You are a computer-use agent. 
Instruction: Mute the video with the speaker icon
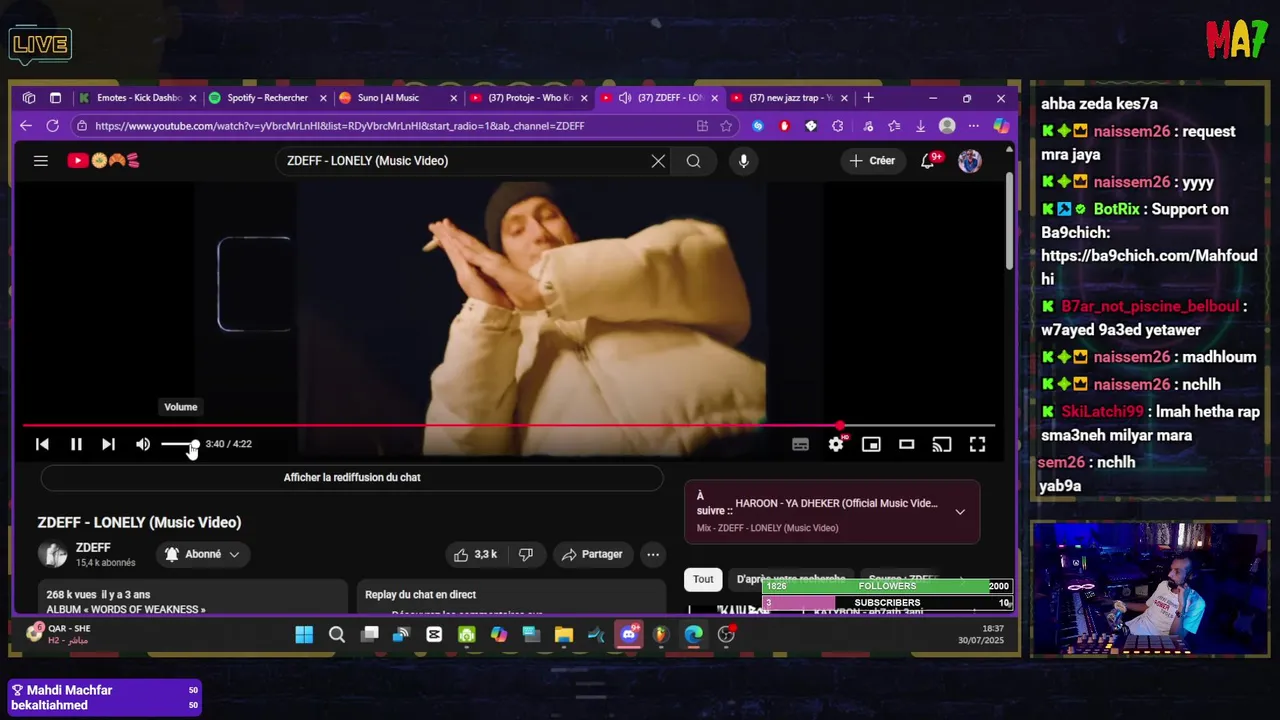pyautogui.click(x=143, y=444)
